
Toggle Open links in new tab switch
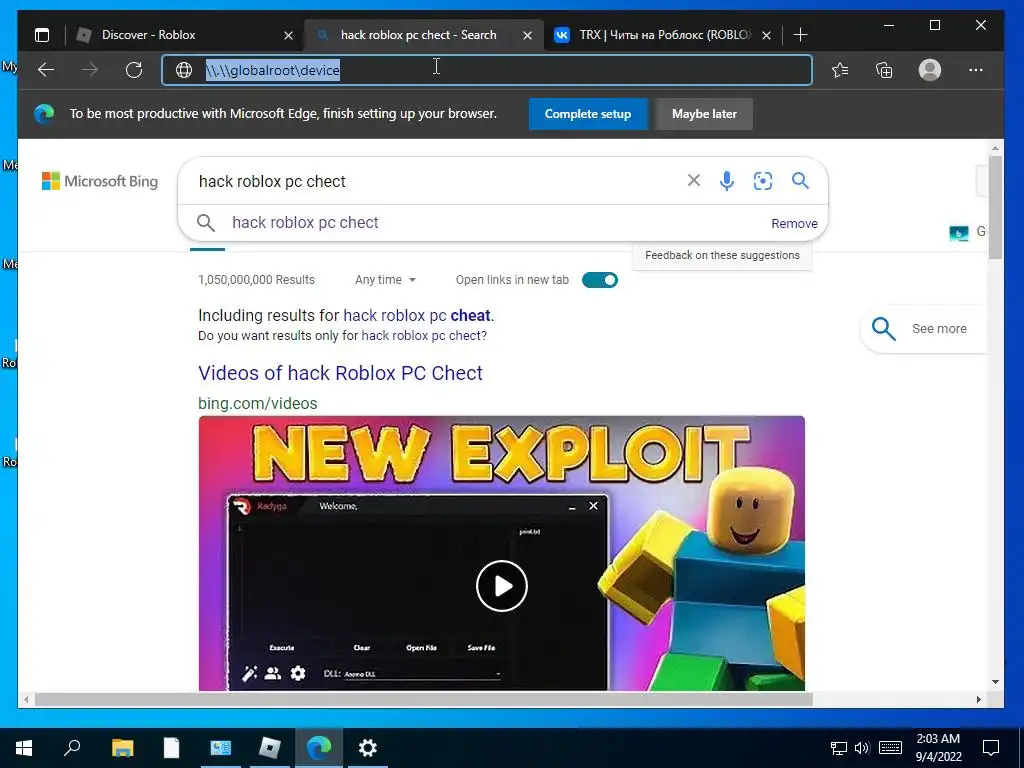[600, 280]
